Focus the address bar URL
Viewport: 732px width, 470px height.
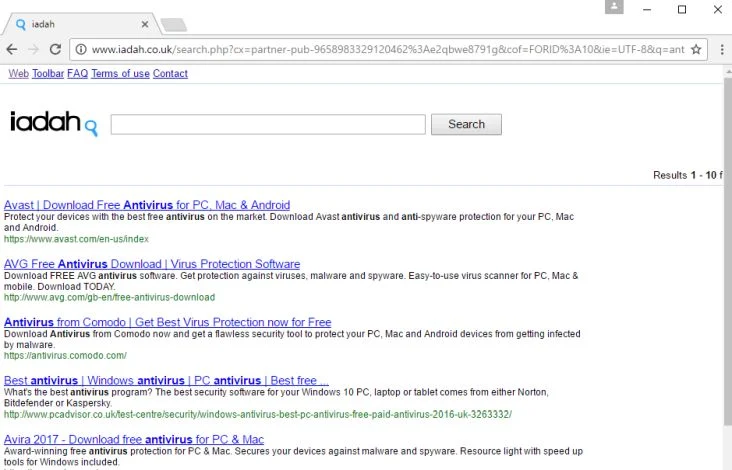388,49
